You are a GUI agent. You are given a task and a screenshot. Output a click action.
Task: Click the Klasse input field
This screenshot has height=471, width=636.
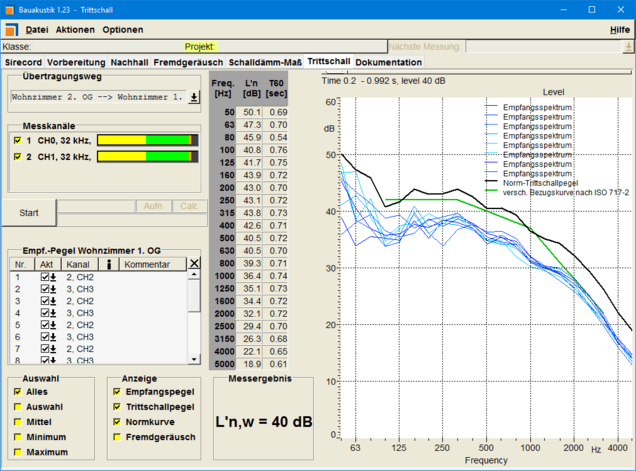[107, 47]
